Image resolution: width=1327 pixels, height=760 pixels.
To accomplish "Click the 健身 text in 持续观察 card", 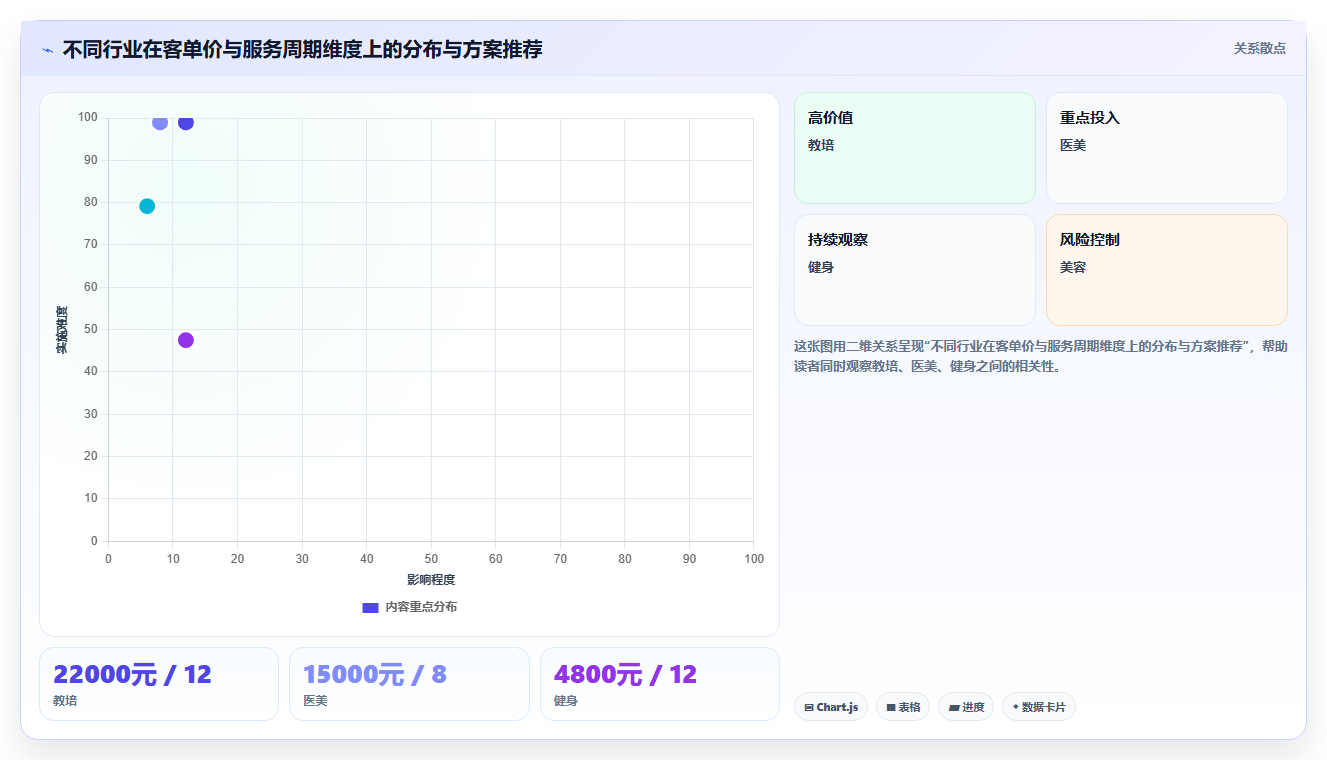I will click(821, 267).
